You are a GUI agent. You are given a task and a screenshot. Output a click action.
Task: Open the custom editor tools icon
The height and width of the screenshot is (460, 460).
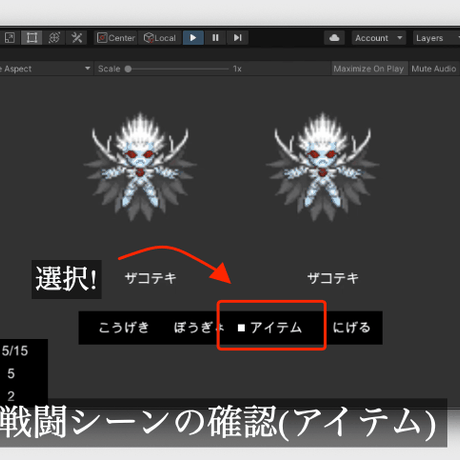pyautogui.click(x=77, y=38)
